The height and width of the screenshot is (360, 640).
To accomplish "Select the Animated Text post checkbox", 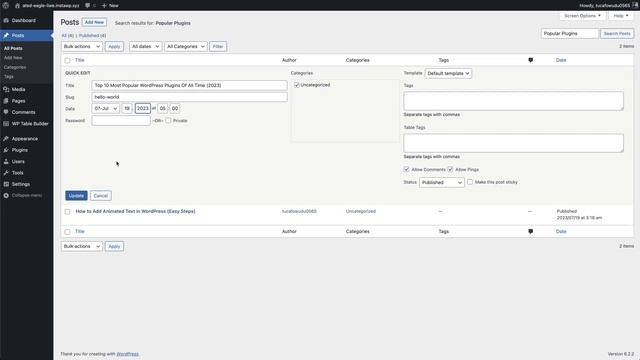I will pyautogui.click(x=67, y=212).
